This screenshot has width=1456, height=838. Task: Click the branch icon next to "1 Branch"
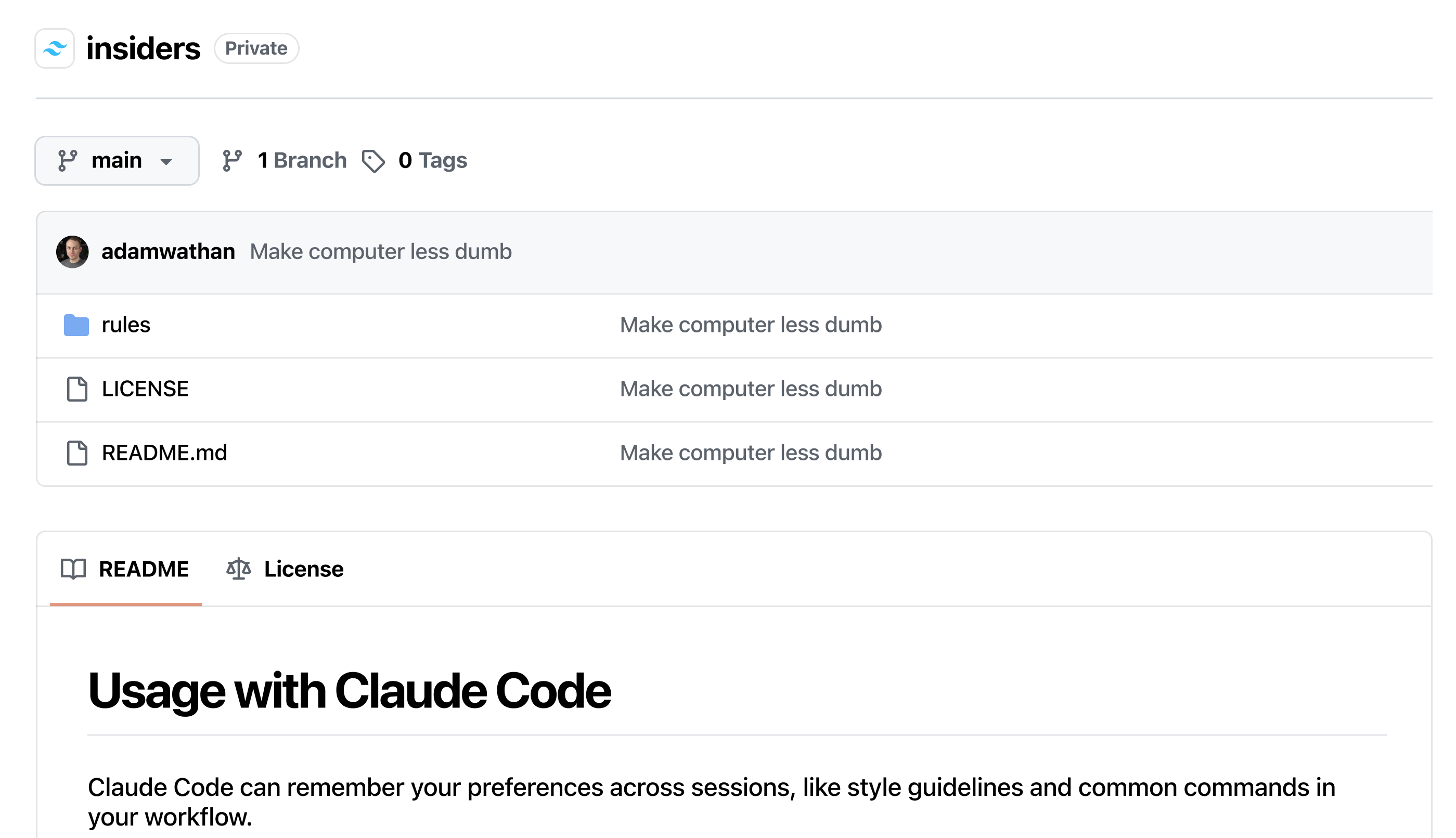tap(233, 161)
